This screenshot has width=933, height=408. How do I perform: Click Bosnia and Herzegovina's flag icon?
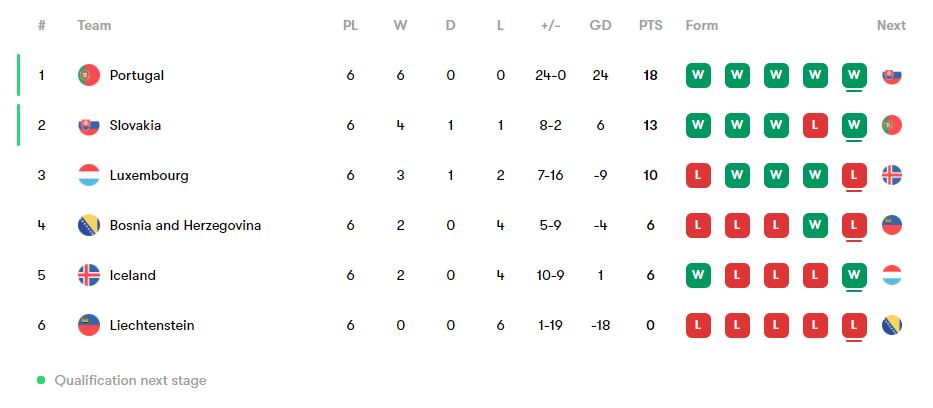coord(89,225)
